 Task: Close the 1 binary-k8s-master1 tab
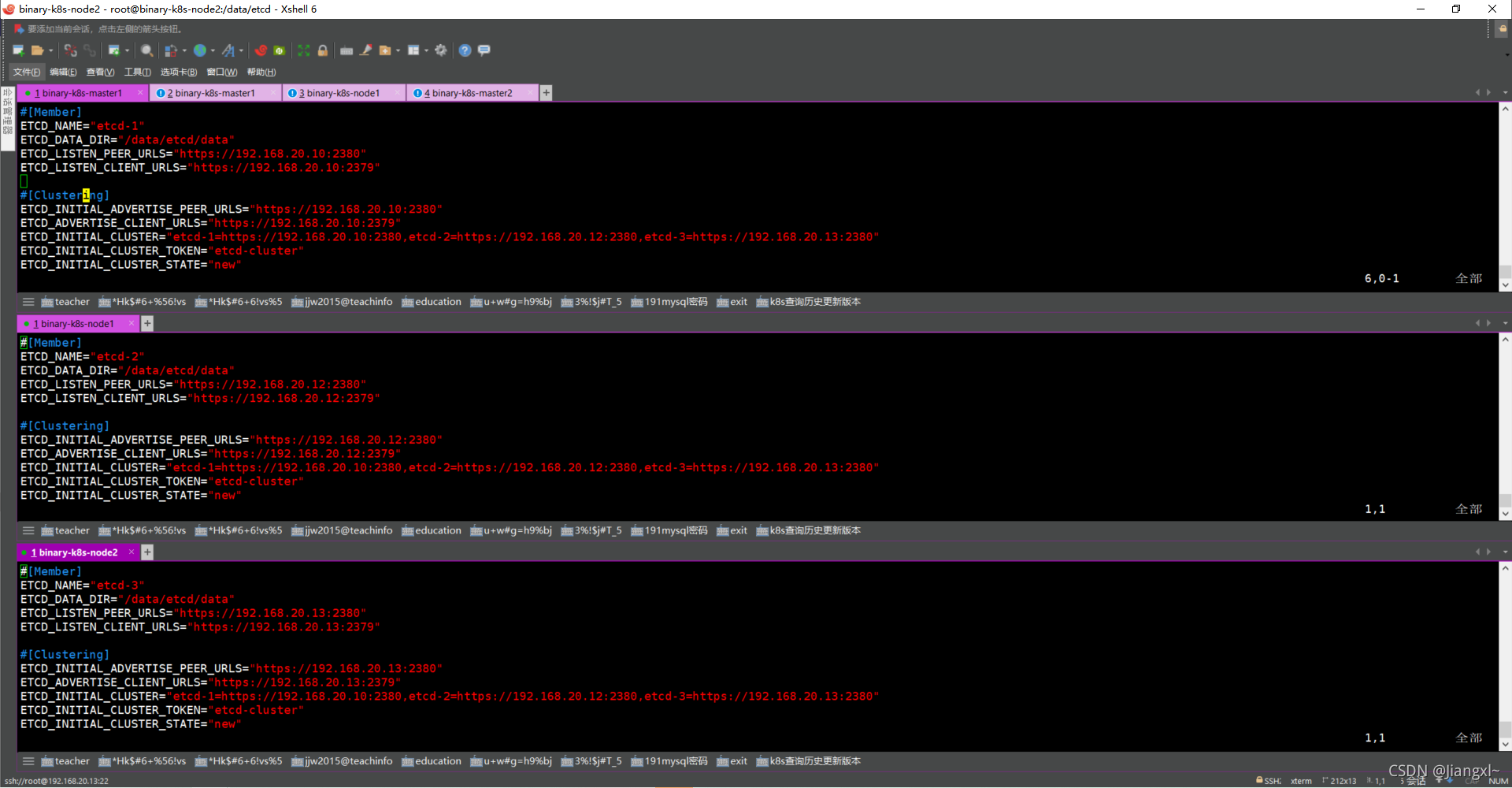[x=140, y=93]
